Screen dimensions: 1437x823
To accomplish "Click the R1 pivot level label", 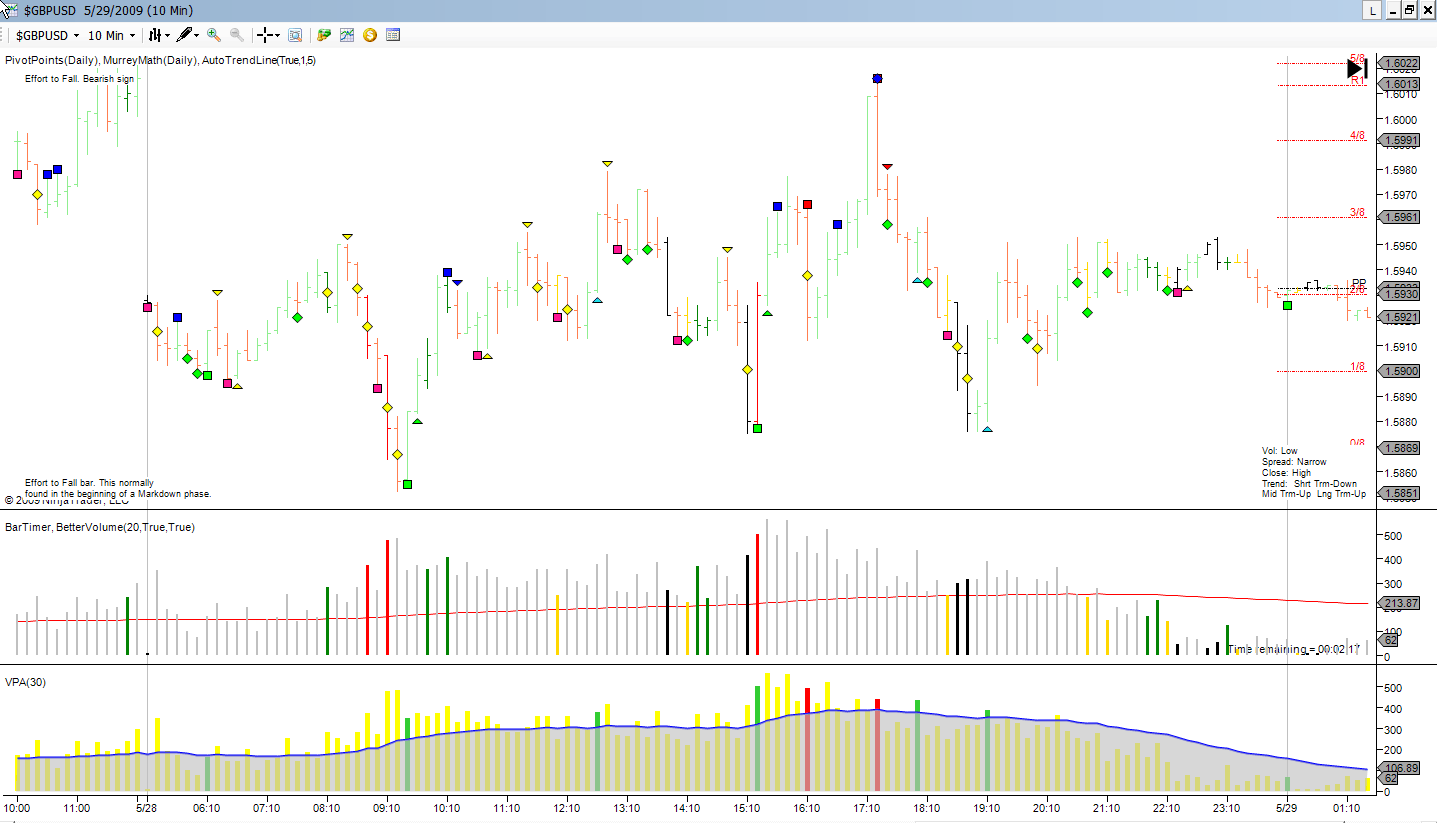I will 1358,80.
